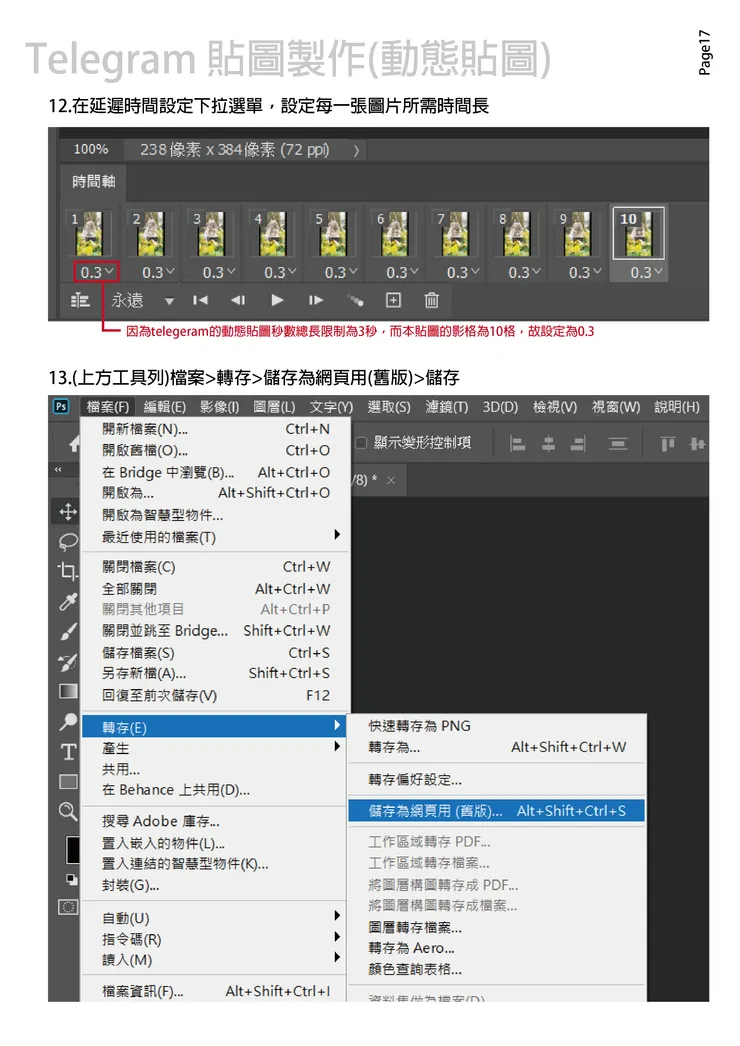Click align horizontal centers icon

[548, 444]
